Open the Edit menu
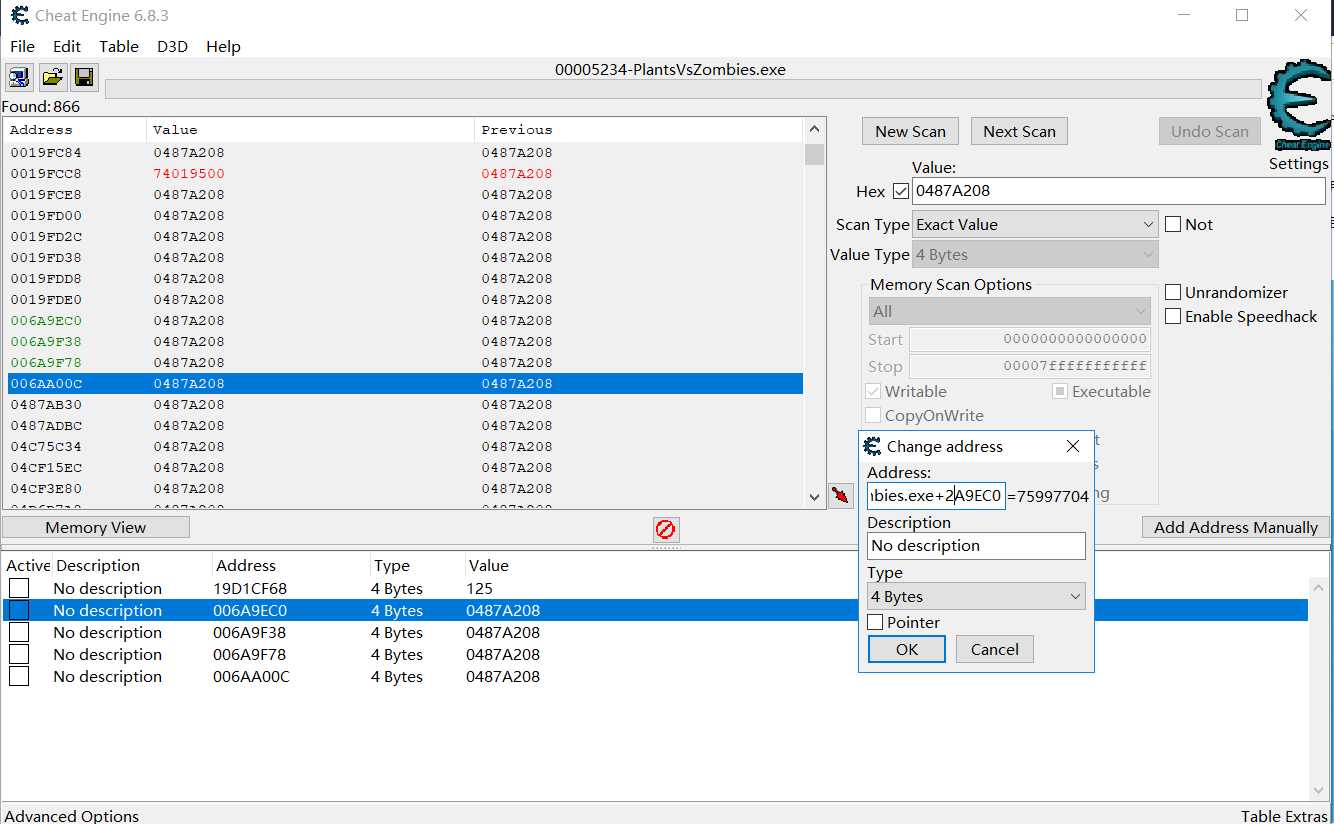Viewport: 1334px width, 824px height. [x=67, y=46]
